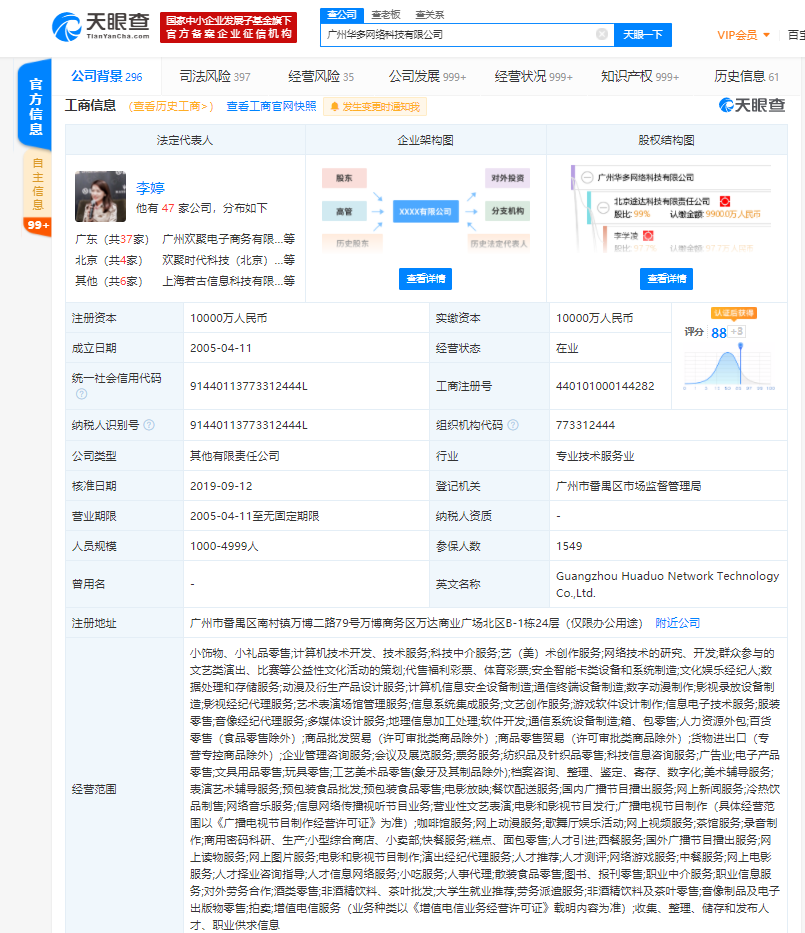Click the +8 score bonus badge

pyautogui.click(x=737, y=331)
